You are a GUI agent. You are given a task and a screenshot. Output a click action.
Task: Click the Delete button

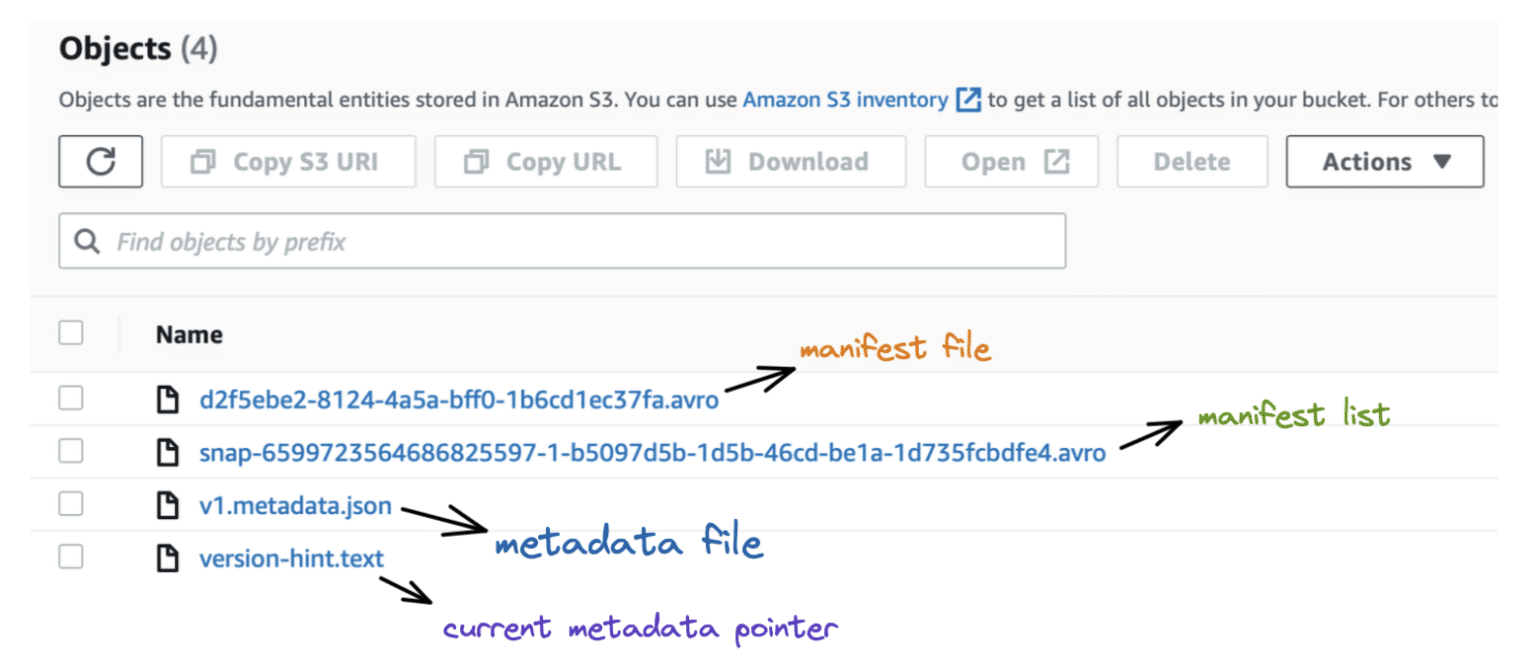(1192, 161)
